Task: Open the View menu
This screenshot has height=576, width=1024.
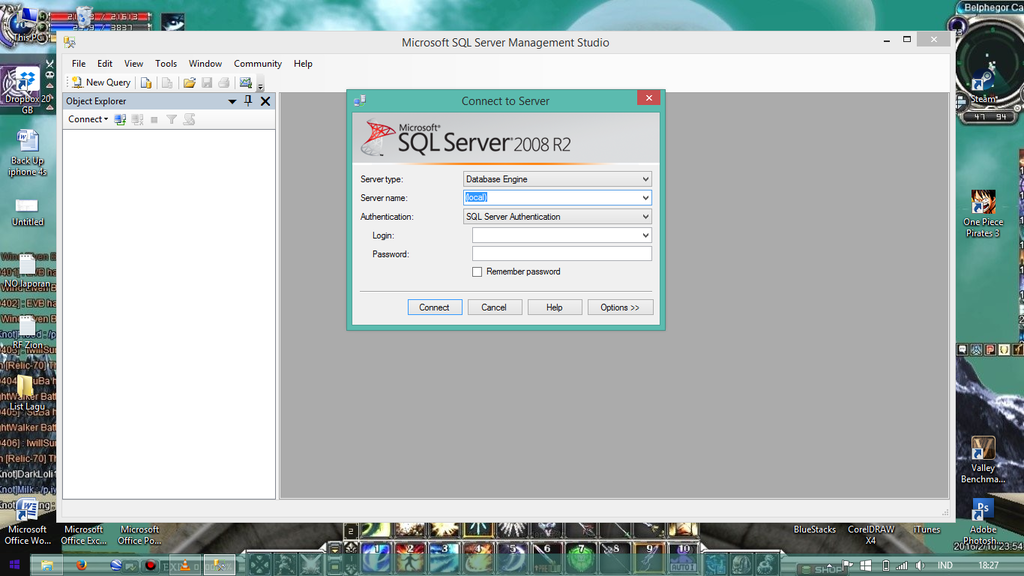Action: coord(133,63)
